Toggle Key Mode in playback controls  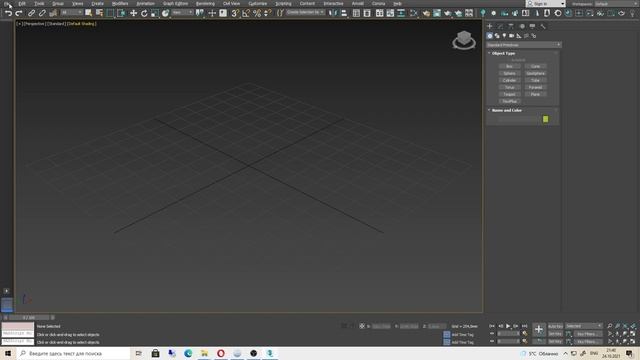click(x=492, y=333)
